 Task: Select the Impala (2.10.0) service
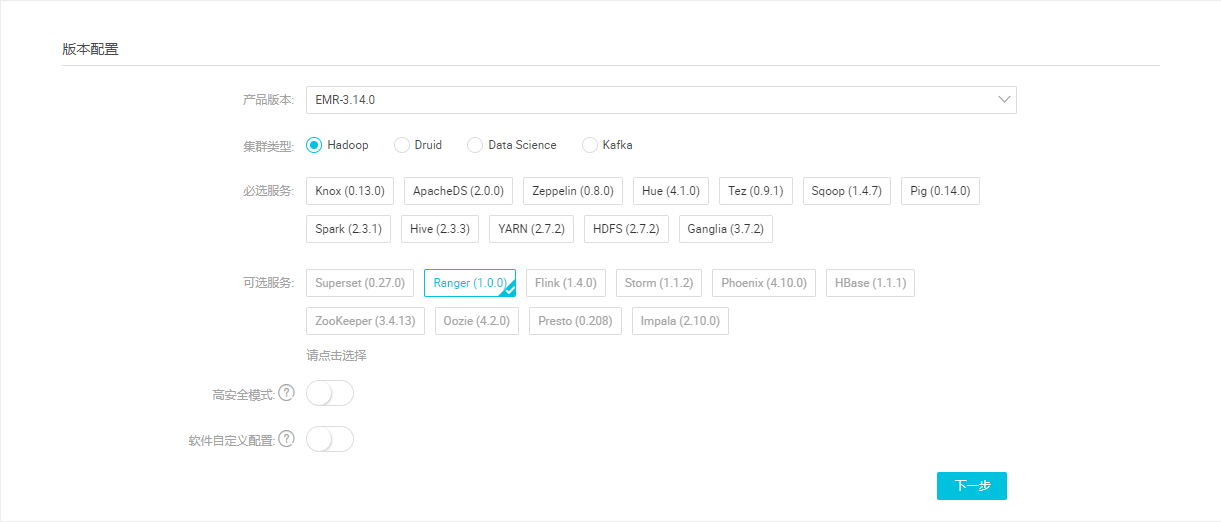click(x=680, y=321)
